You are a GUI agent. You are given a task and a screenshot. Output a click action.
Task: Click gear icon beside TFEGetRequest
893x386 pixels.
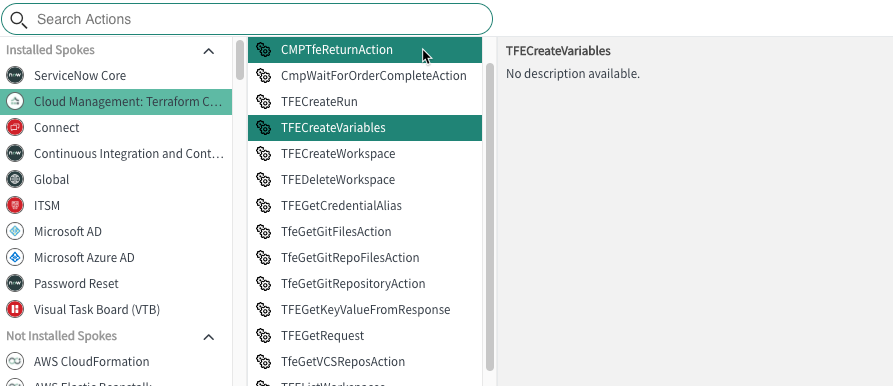point(263,336)
